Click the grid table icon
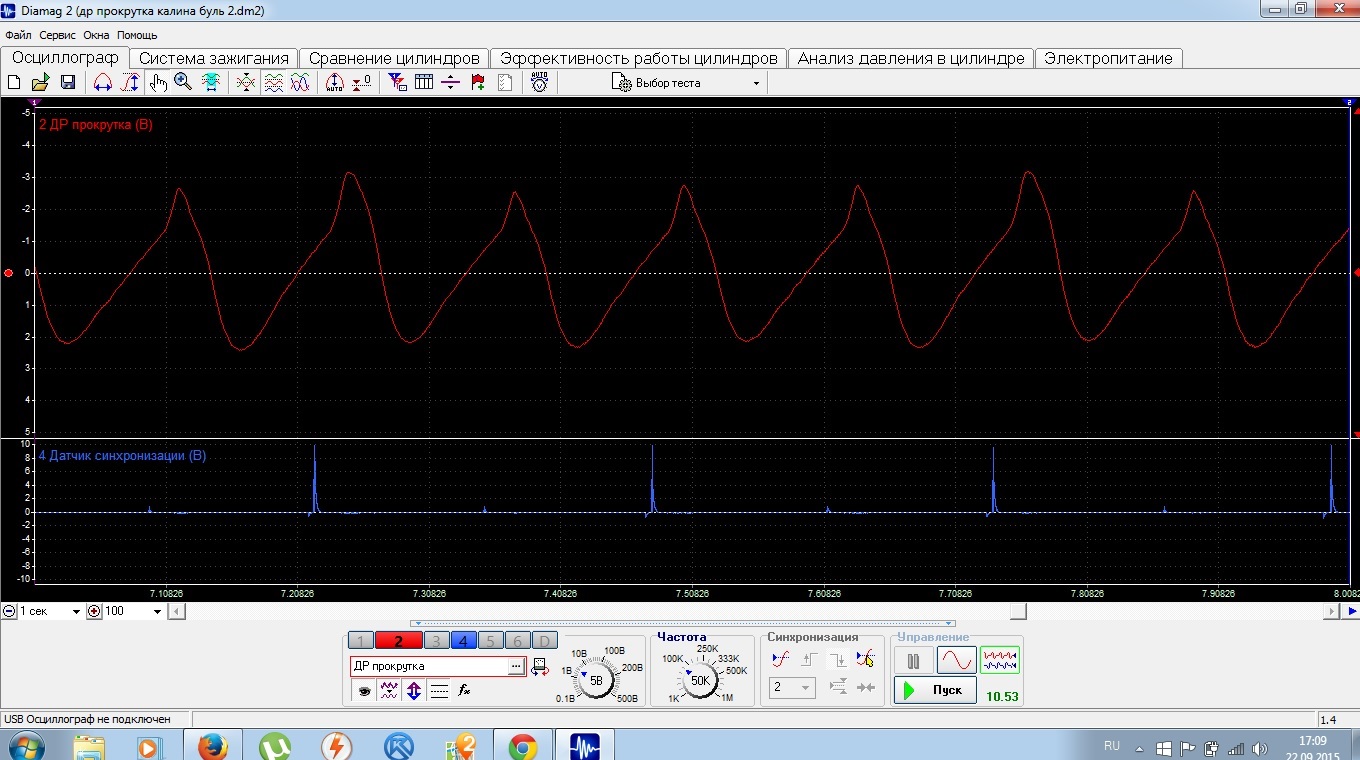This screenshot has height=760, width=1360. [x=424, y=83]
